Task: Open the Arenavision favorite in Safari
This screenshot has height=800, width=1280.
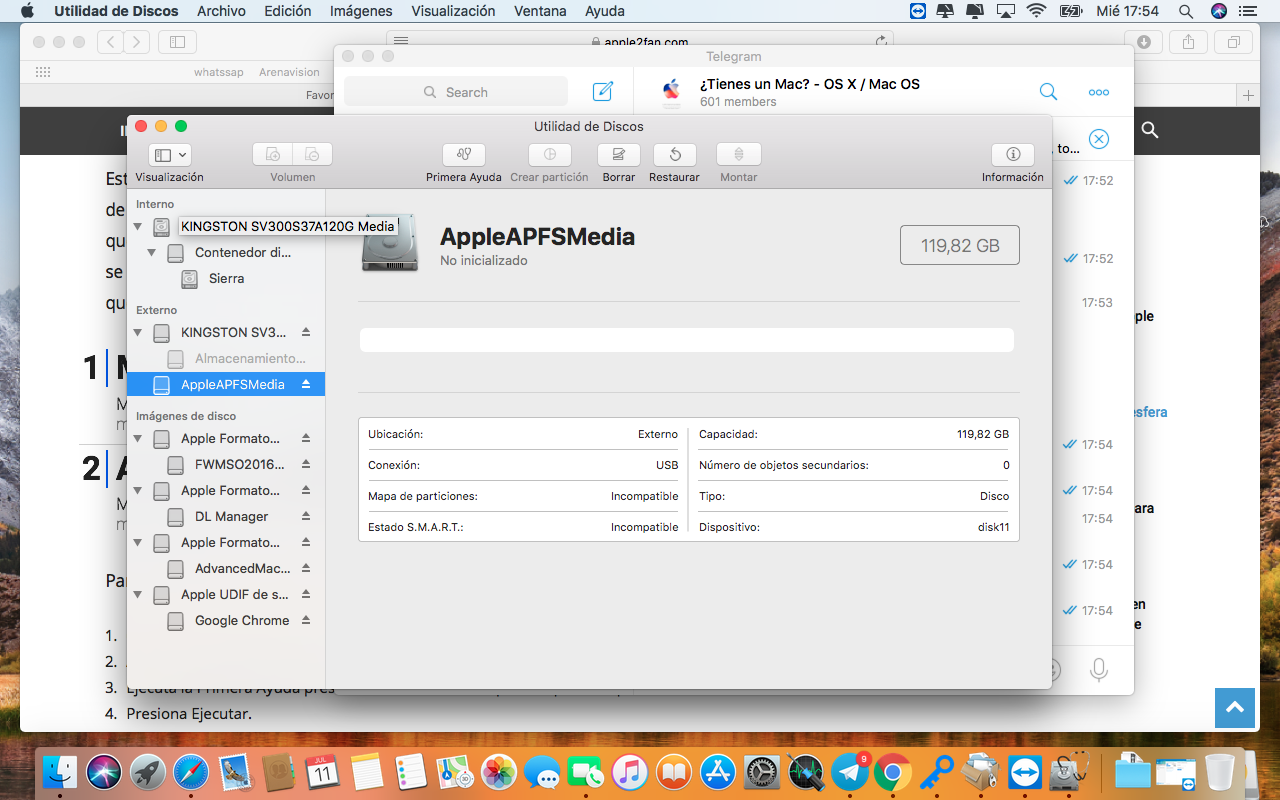Action: point(289,72)
